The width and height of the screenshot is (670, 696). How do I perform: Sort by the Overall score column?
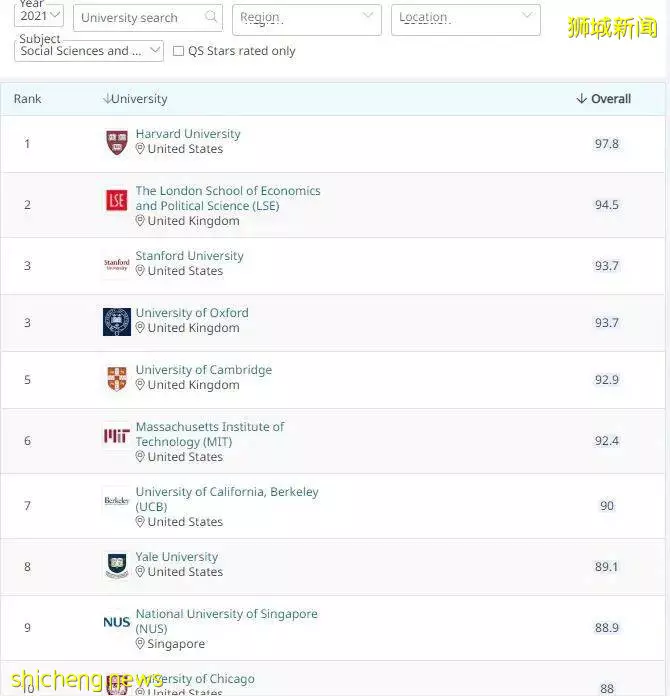tap(603, 99)
